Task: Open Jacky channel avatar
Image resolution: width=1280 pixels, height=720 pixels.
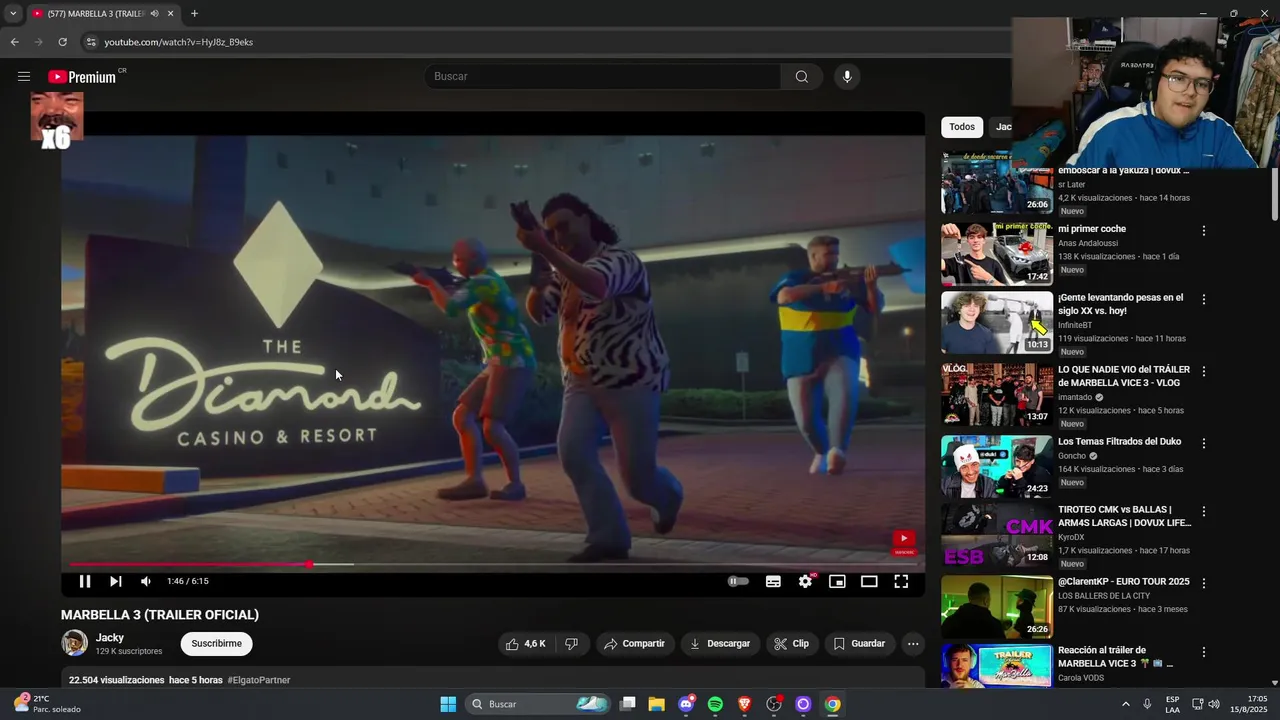Action: (x=75, y=643)
